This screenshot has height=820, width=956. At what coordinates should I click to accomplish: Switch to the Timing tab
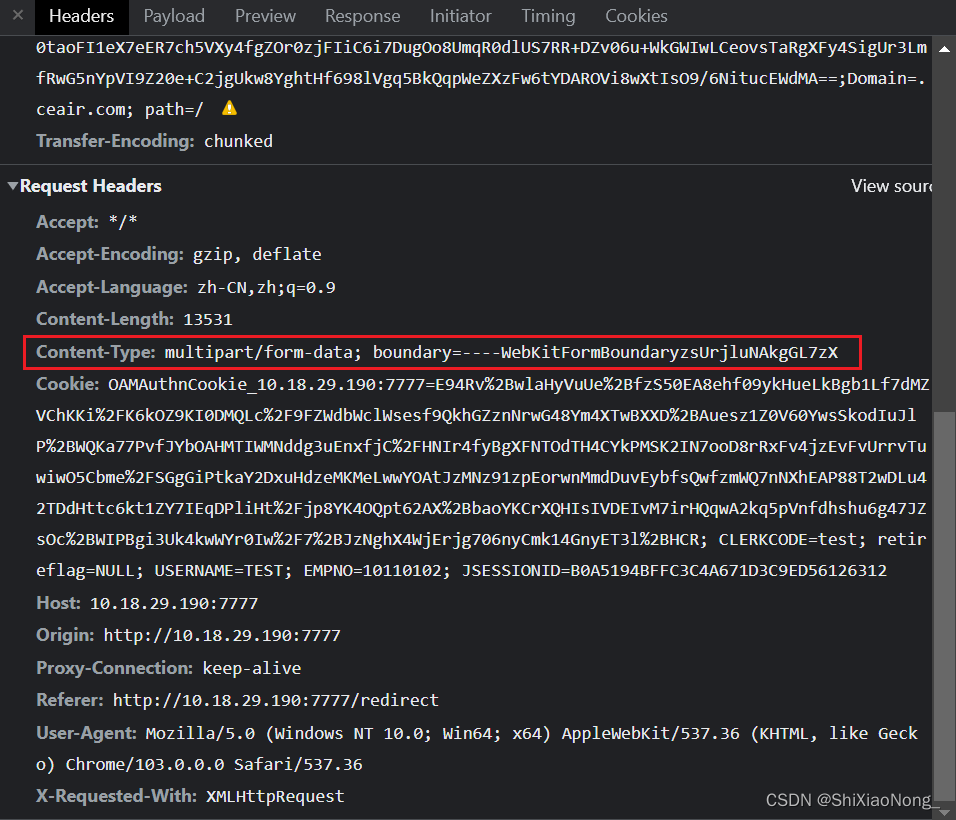[548, 16]
